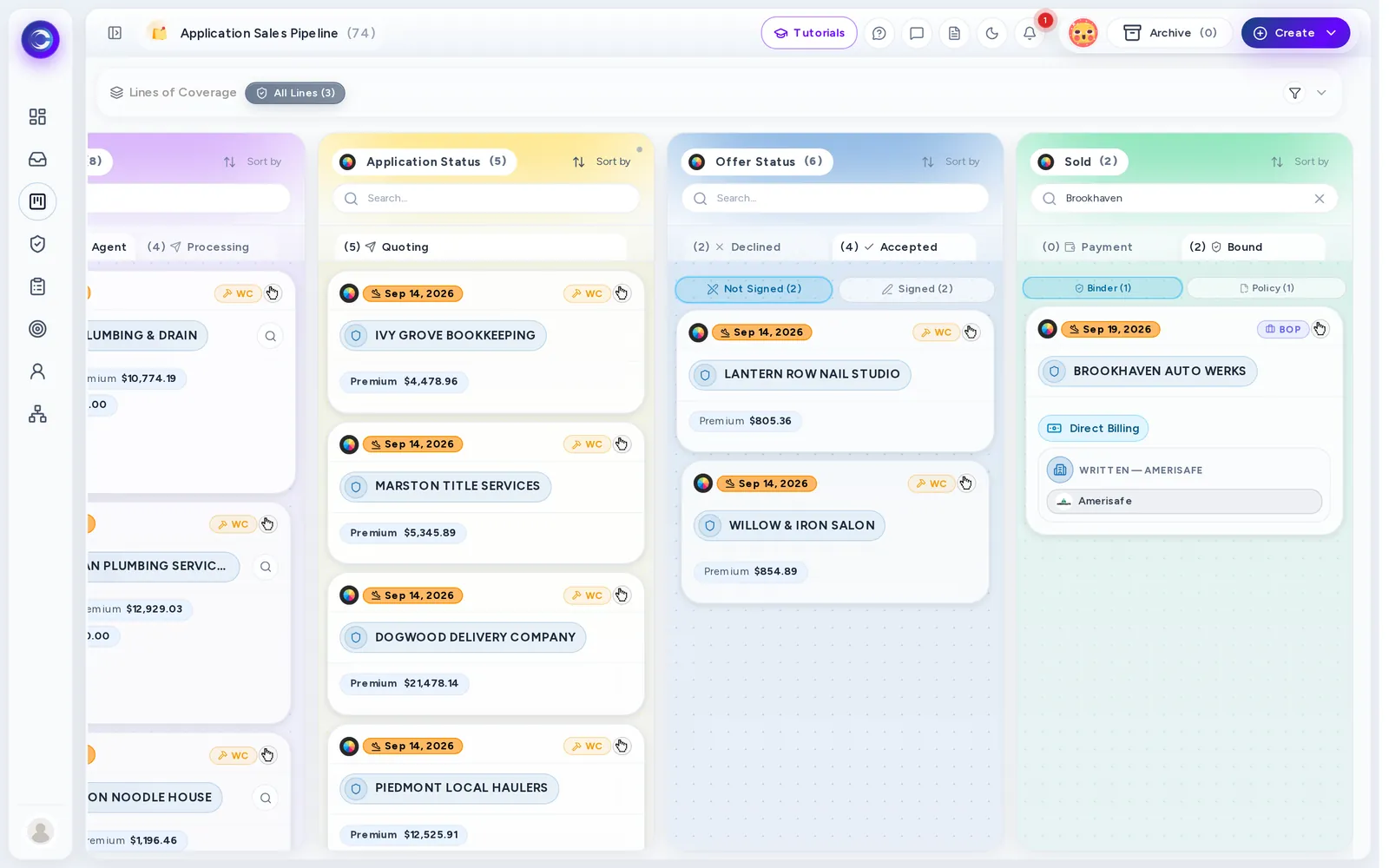Screen dimensions: 1389x868
Task: Open Sort by in Sold column
Action: click(1300, 161)
